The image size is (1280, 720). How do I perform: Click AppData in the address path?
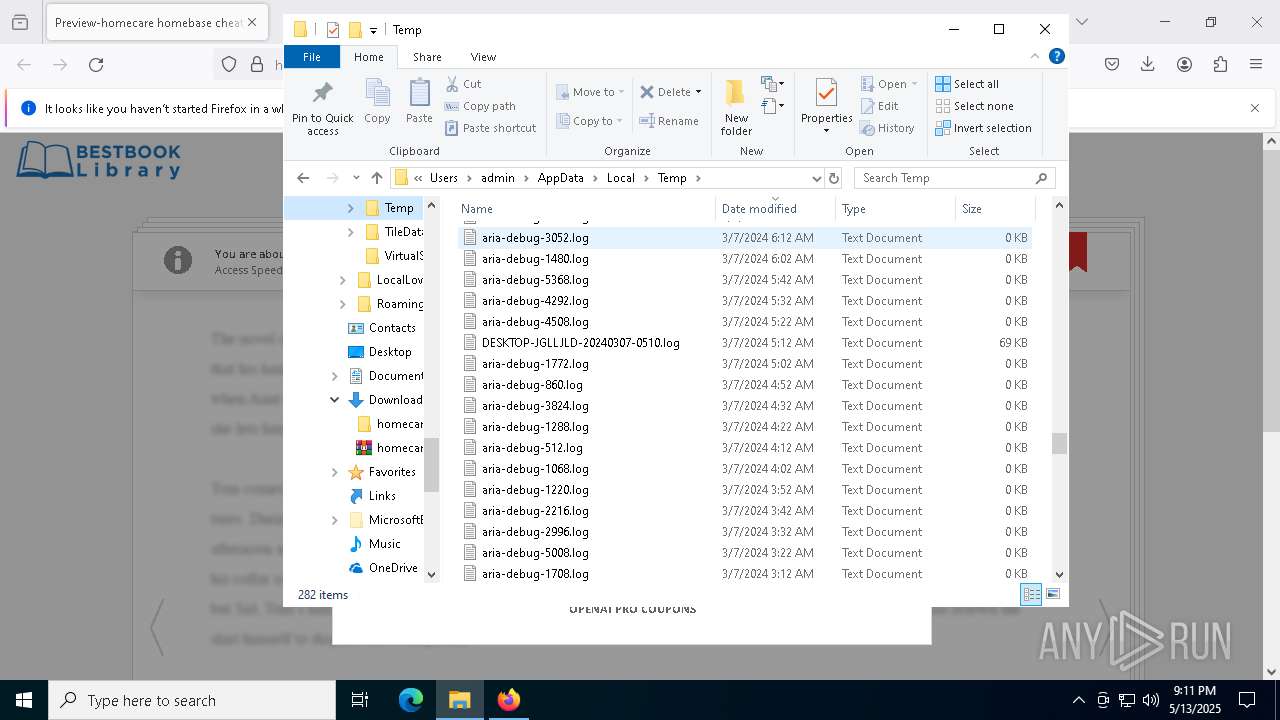click(560, 178)
